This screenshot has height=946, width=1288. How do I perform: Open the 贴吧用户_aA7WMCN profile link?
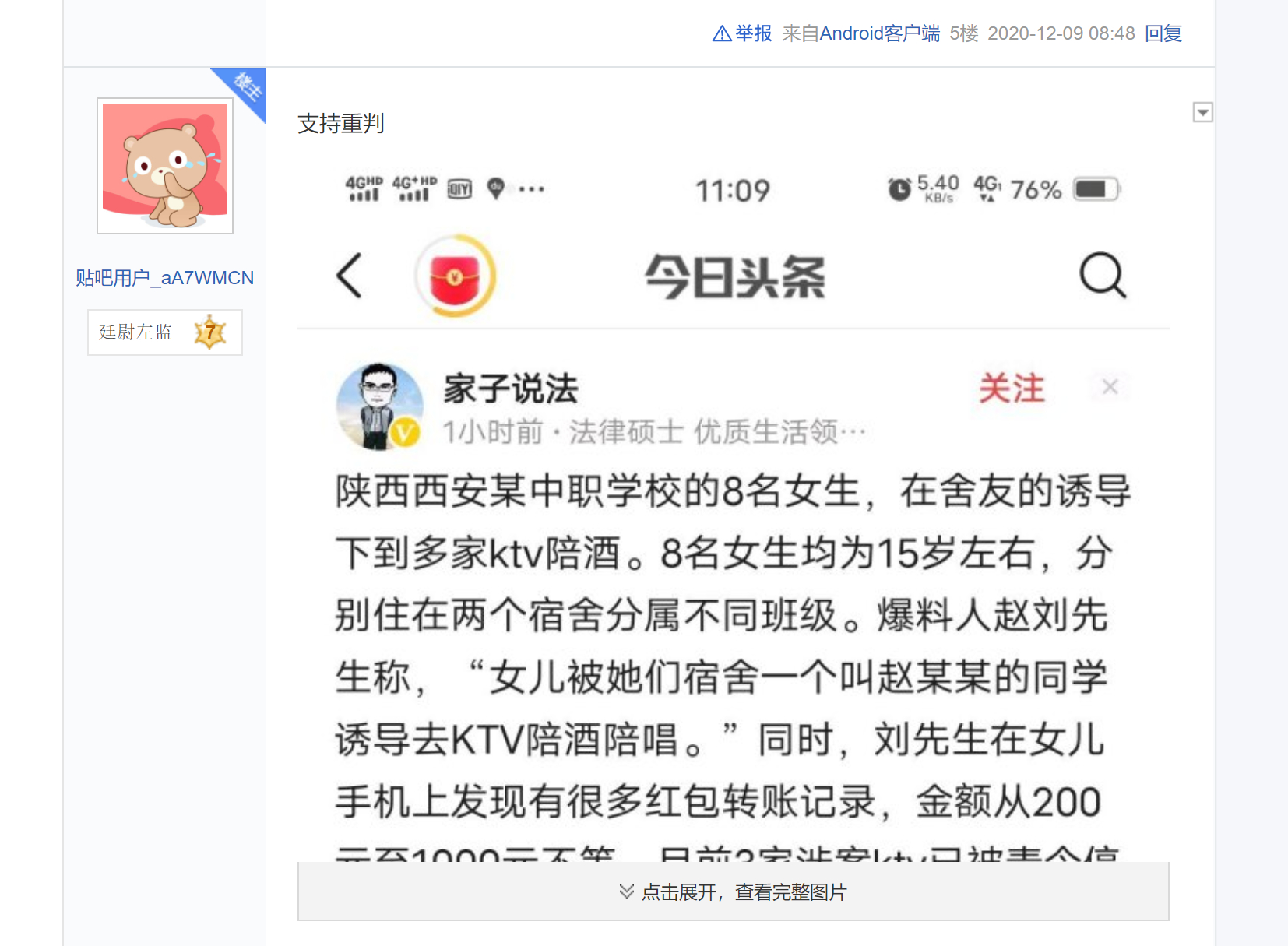tap(165, 278)
